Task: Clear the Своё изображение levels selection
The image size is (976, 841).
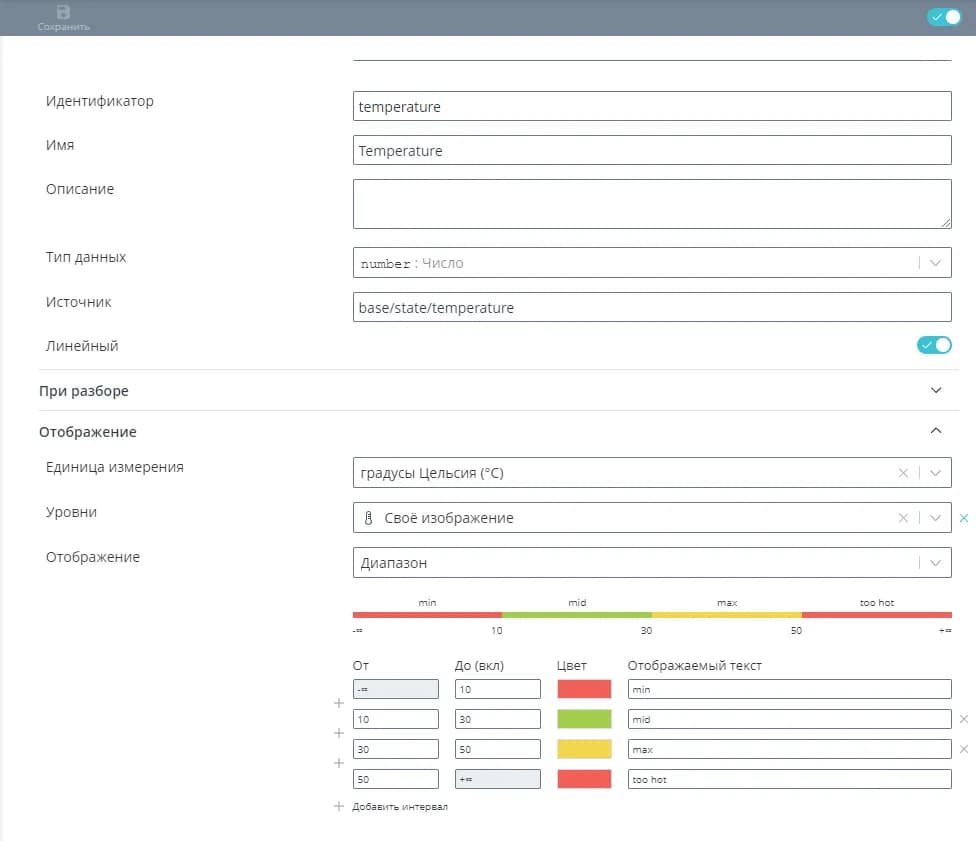Action: 903,518
